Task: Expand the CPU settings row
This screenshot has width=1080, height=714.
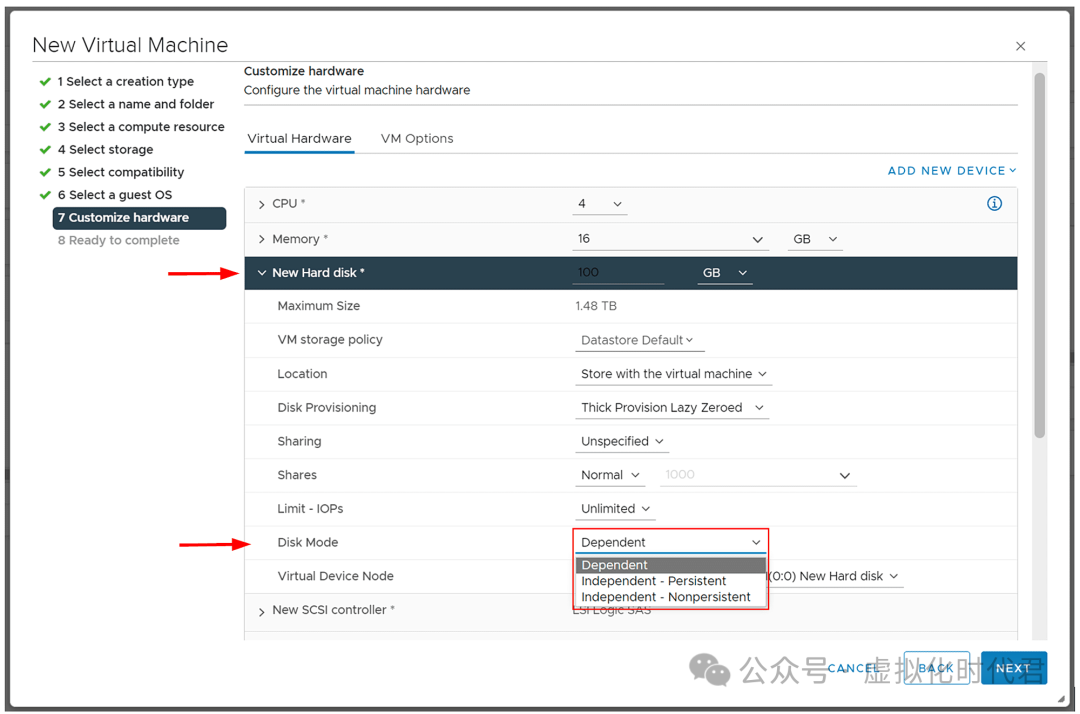Action: (262, 204)
